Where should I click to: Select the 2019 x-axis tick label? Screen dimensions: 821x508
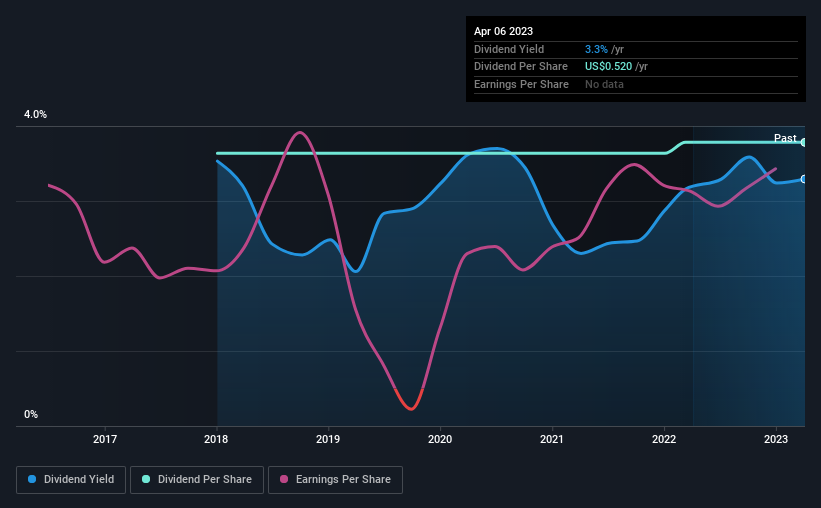[328, 439]
